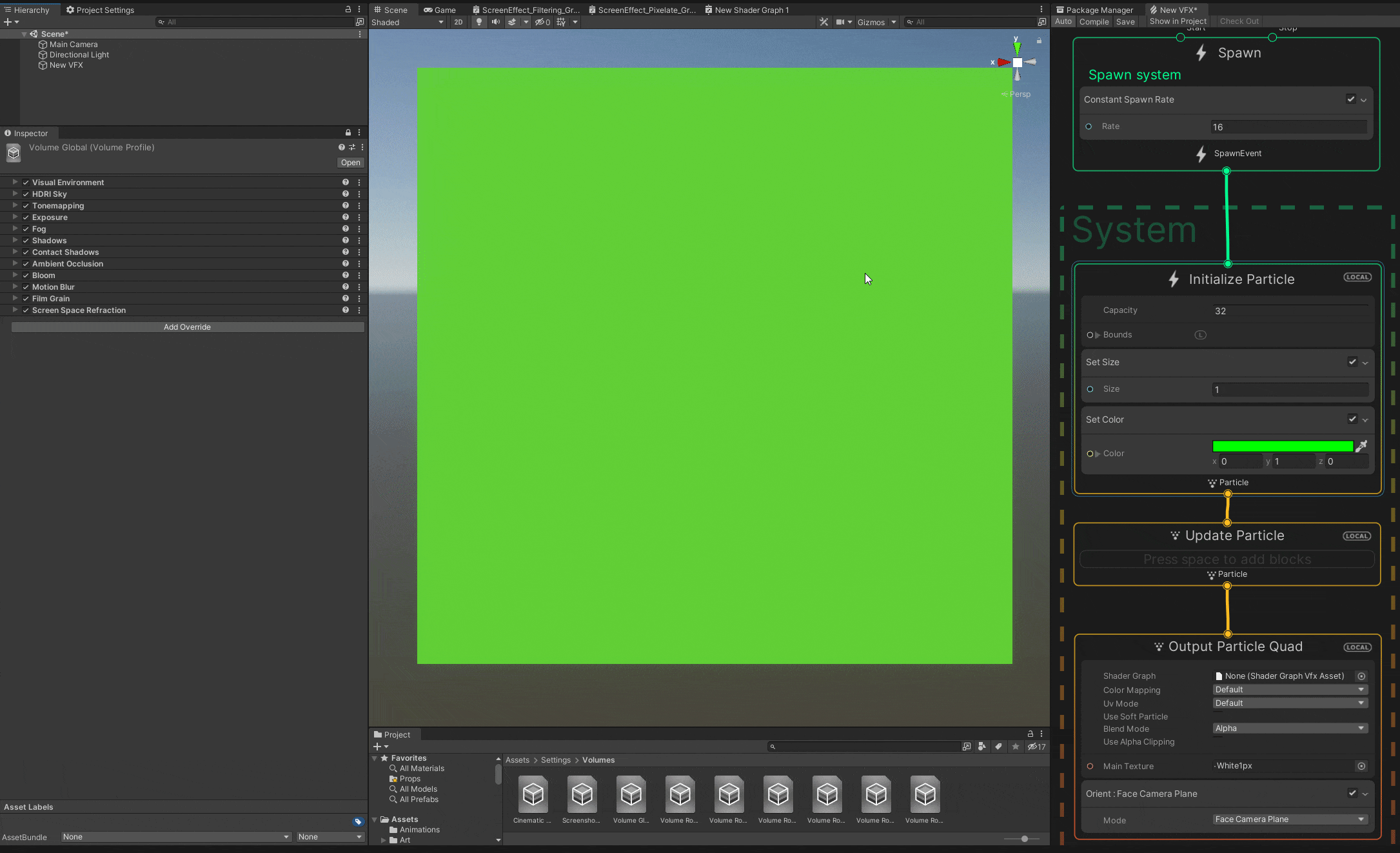Toggle LOCAL space on Initialize Particle
The image size is (1400, 853).
[1357, 277]
